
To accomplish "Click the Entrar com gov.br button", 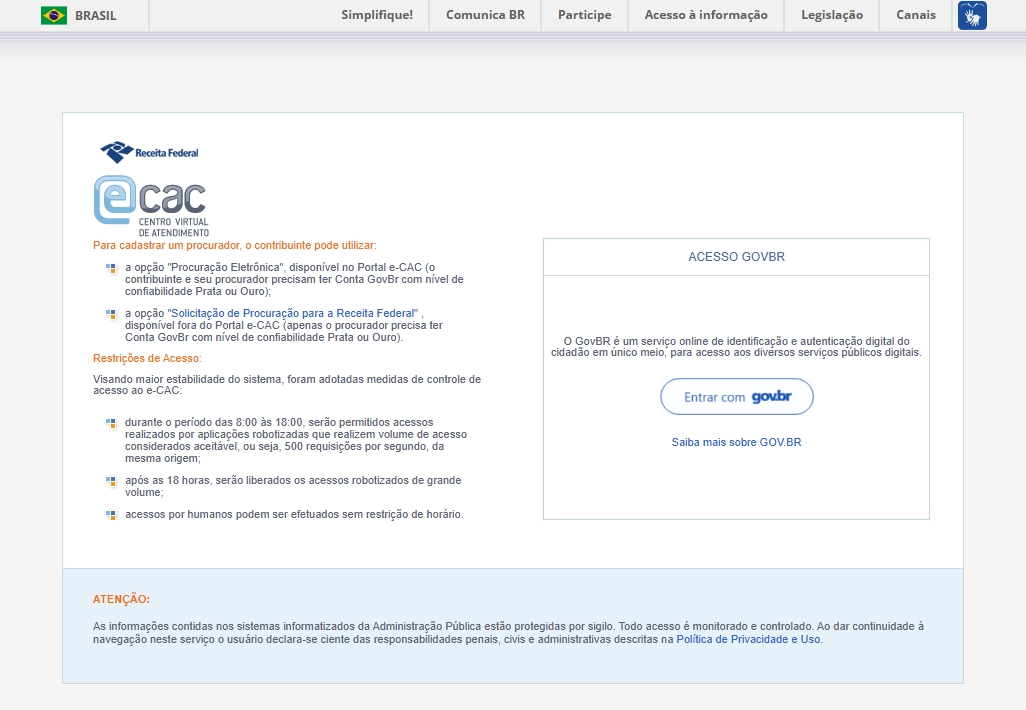I will 737,397.
